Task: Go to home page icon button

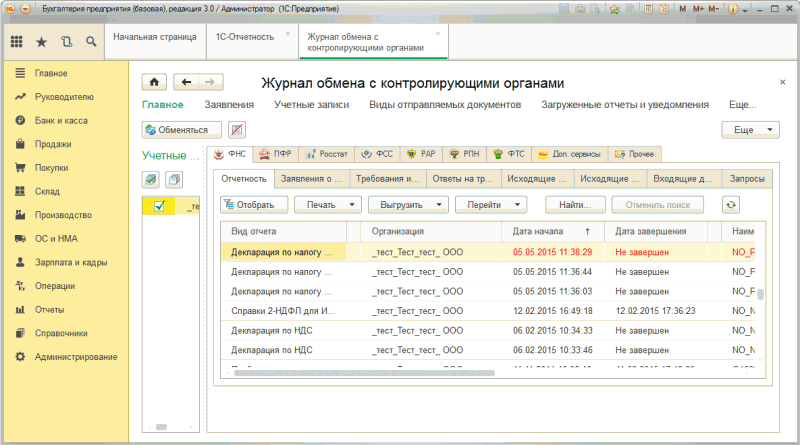Action: tap(154, 82)
